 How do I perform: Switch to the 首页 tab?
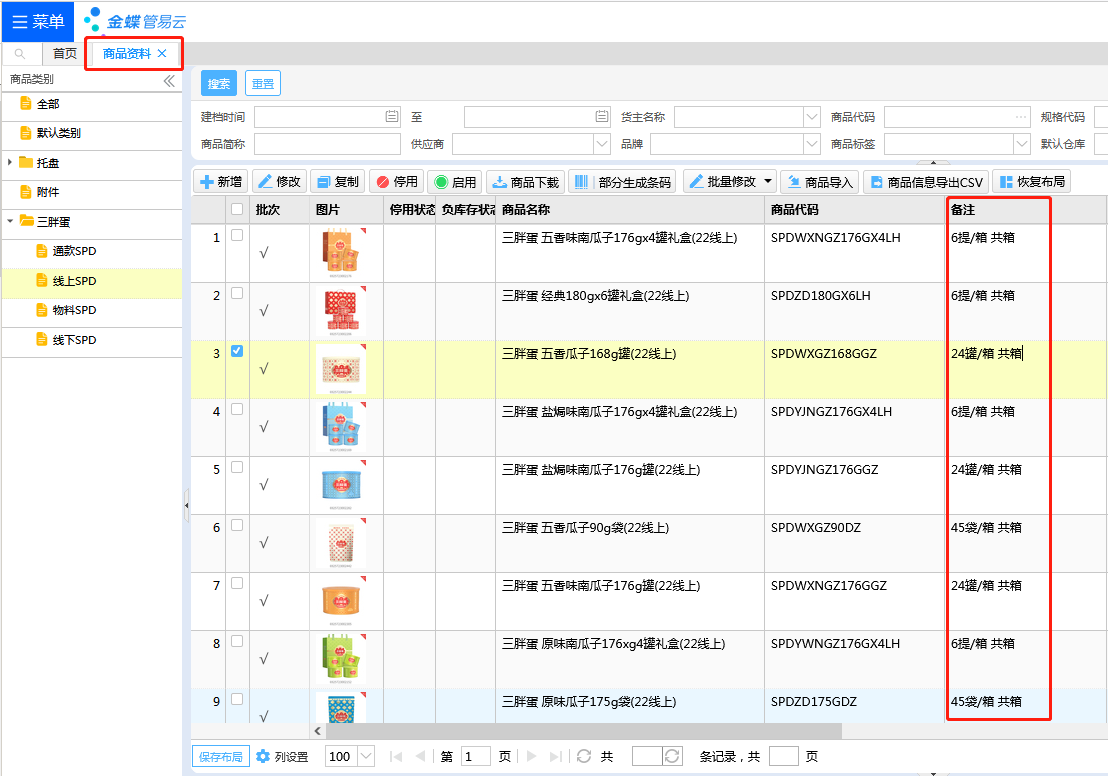point(64,54)
